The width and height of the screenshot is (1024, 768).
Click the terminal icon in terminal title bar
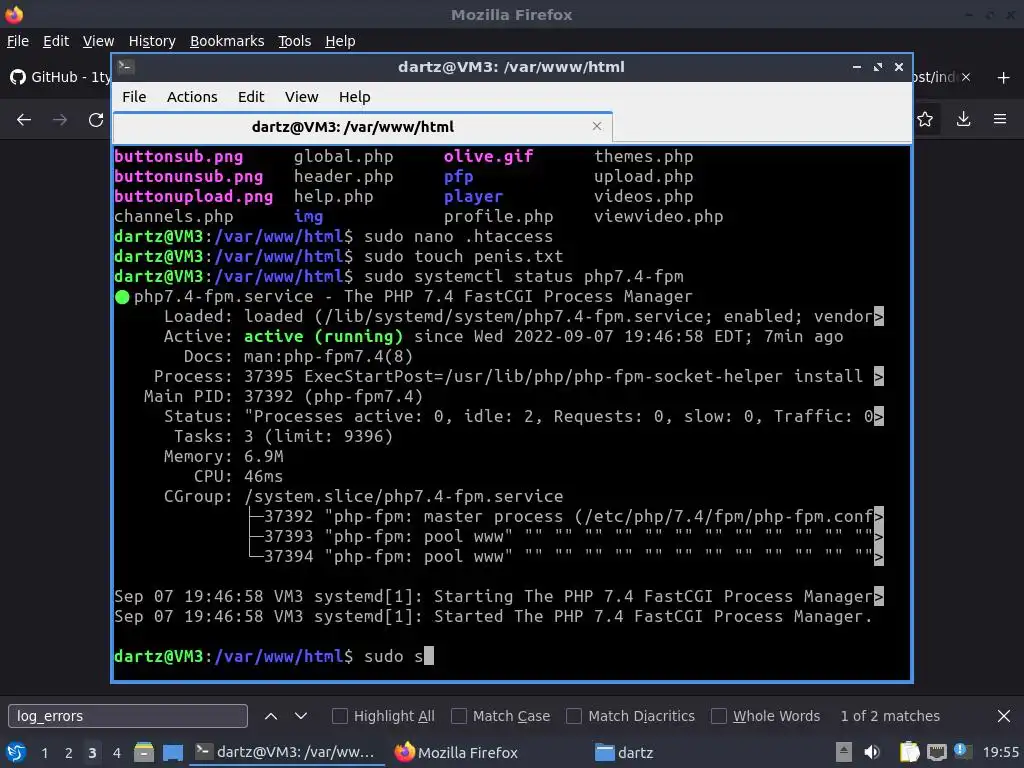[x=126, y=67]
